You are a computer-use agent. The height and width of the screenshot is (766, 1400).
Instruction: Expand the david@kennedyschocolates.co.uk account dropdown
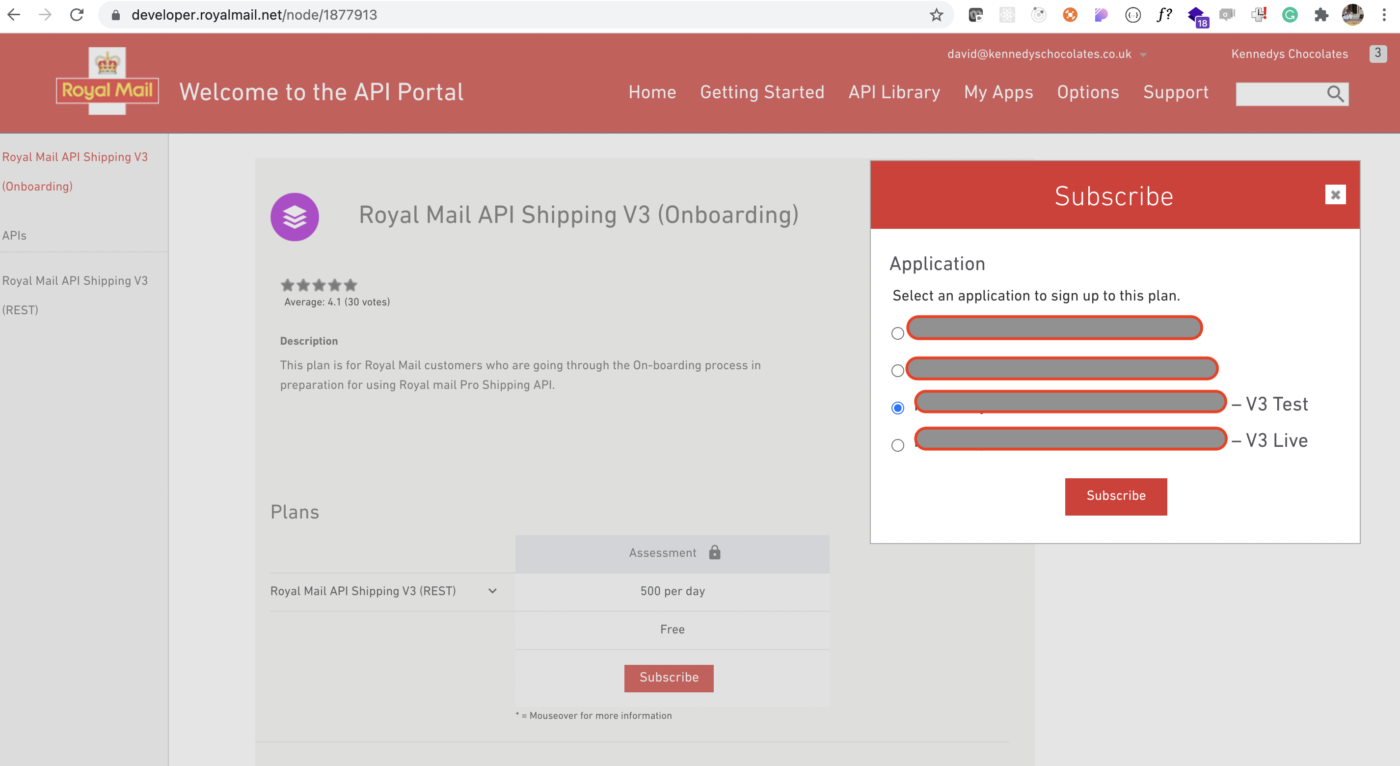point(1143,55)
